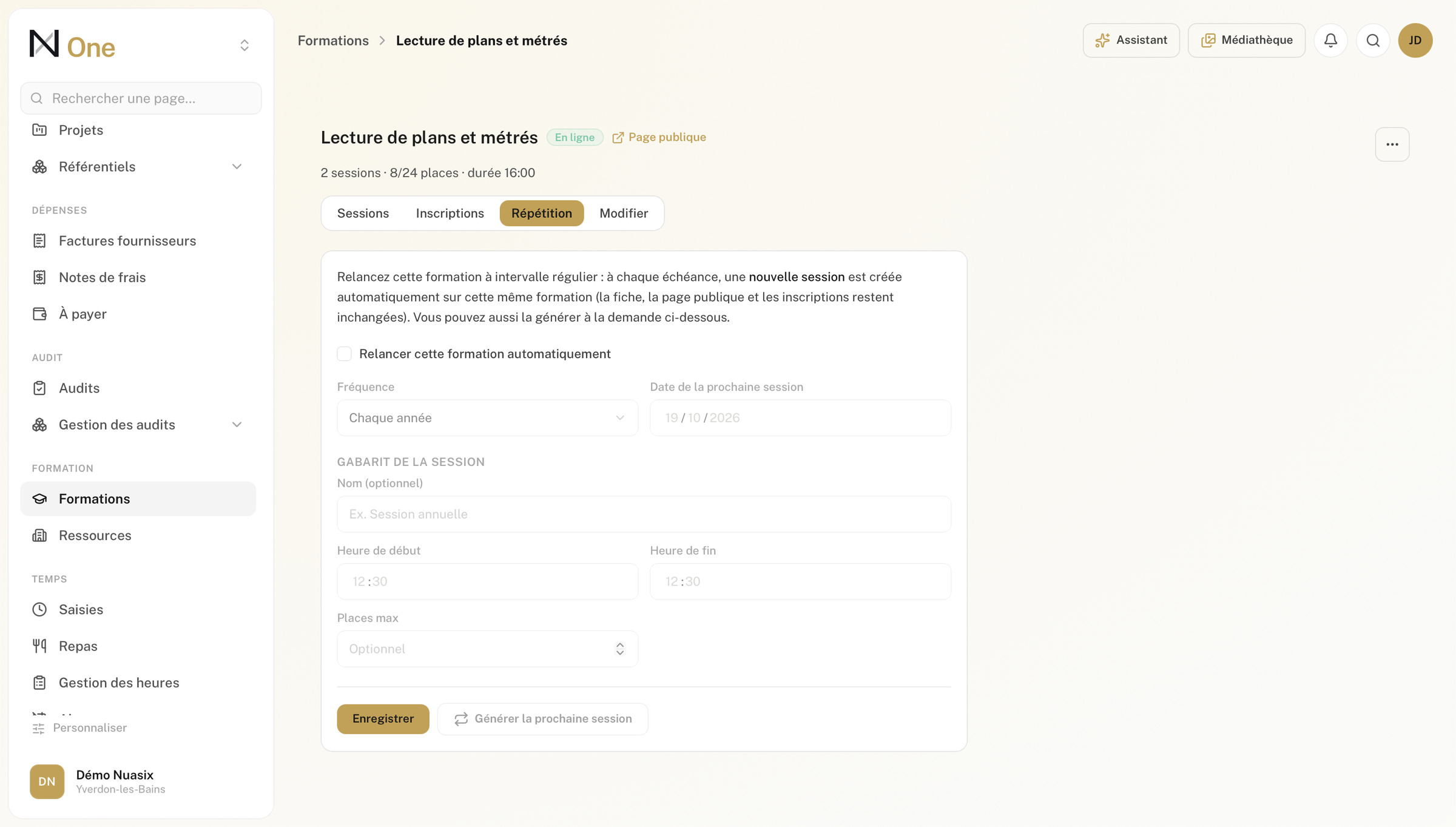Open Ressources in the sidebar

pos(138,535)
